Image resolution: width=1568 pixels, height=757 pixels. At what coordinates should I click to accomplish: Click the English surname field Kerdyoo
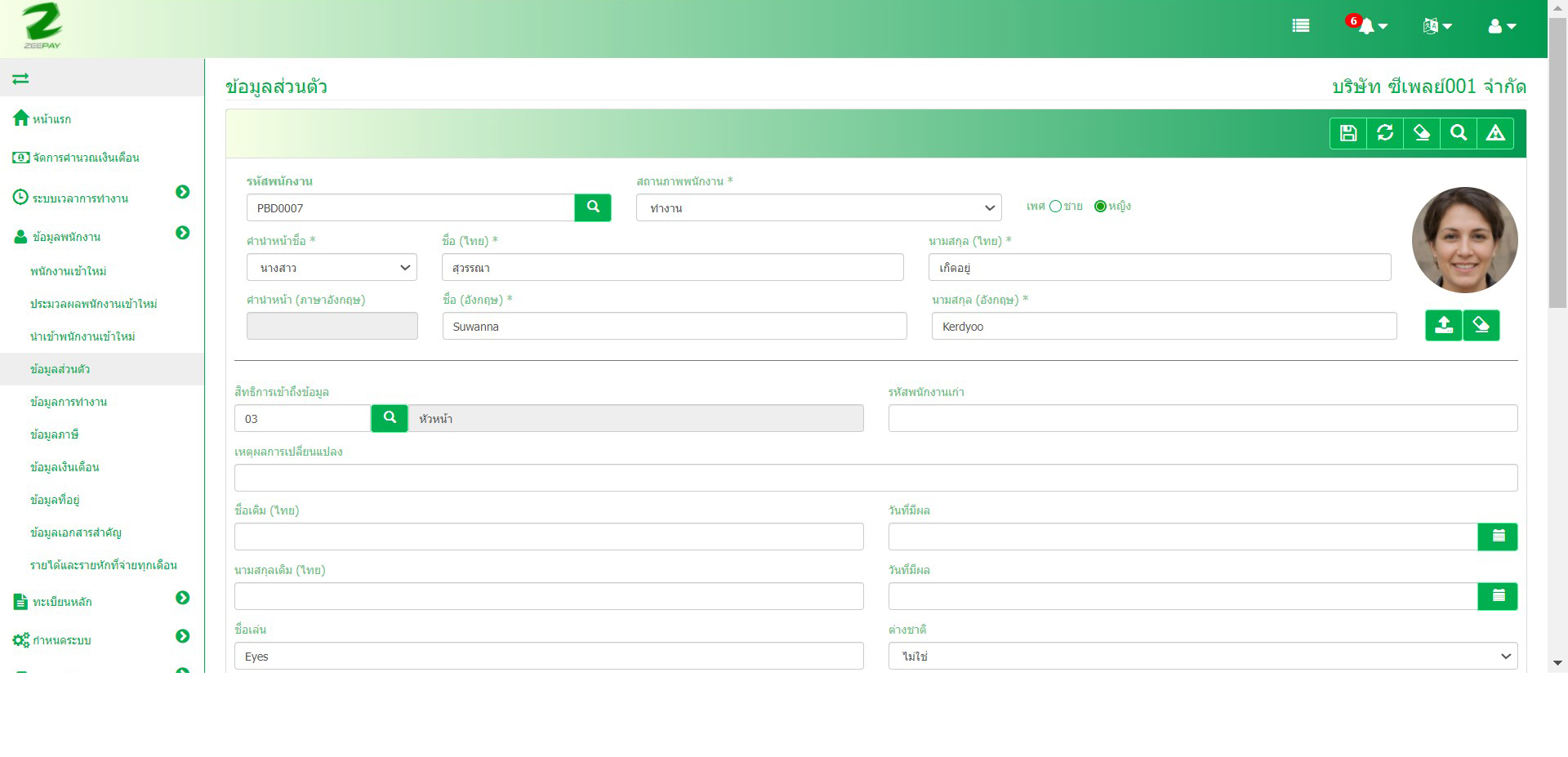pos(1165,326)
